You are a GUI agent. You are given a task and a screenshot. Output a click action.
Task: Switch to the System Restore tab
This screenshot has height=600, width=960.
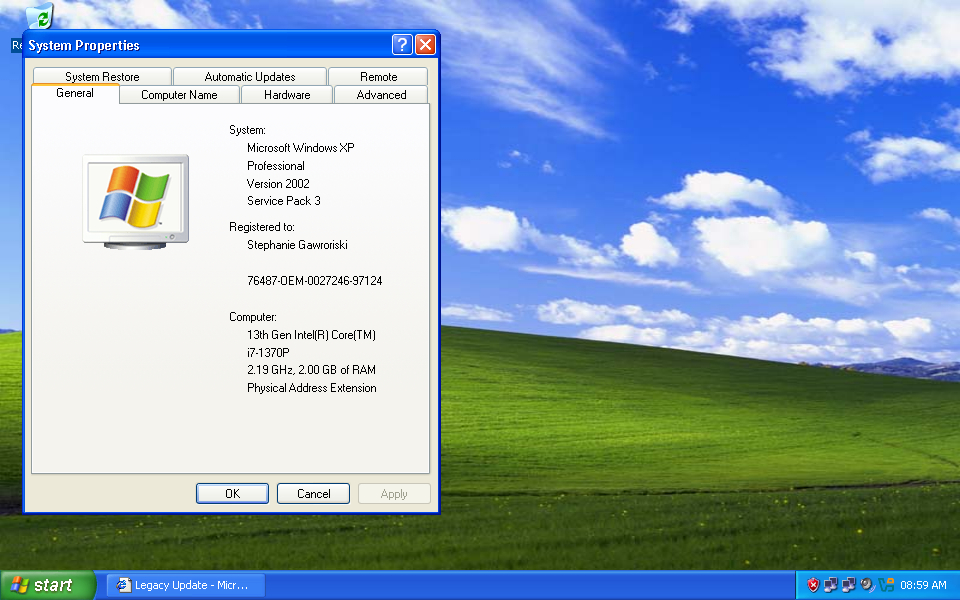click(102, 77)
